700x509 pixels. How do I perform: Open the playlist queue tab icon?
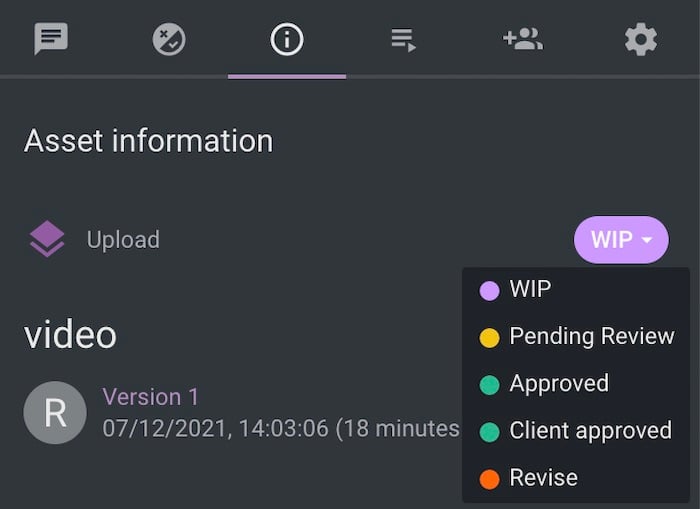[x=404, y=39]
